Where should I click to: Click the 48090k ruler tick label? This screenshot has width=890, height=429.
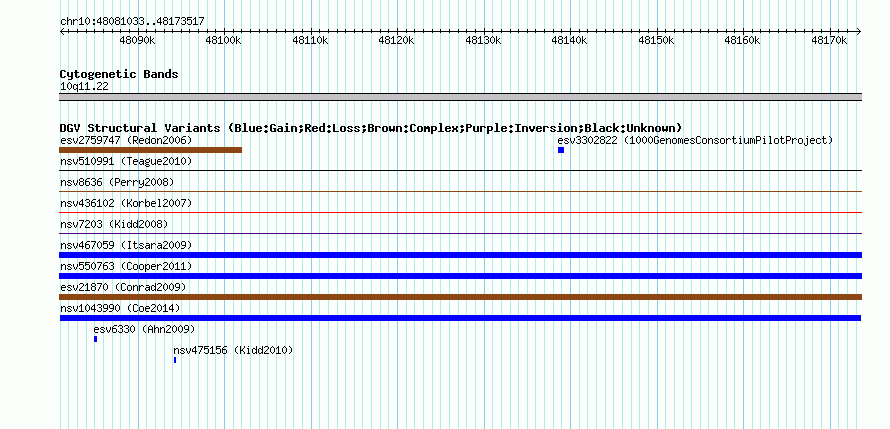click(137, 41)
